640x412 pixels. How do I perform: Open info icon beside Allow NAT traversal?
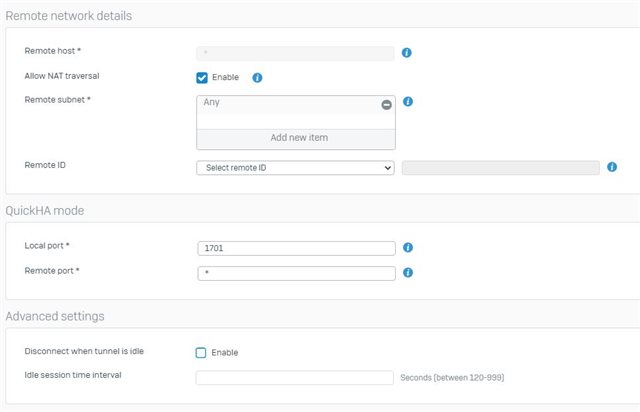click(257, 78)
